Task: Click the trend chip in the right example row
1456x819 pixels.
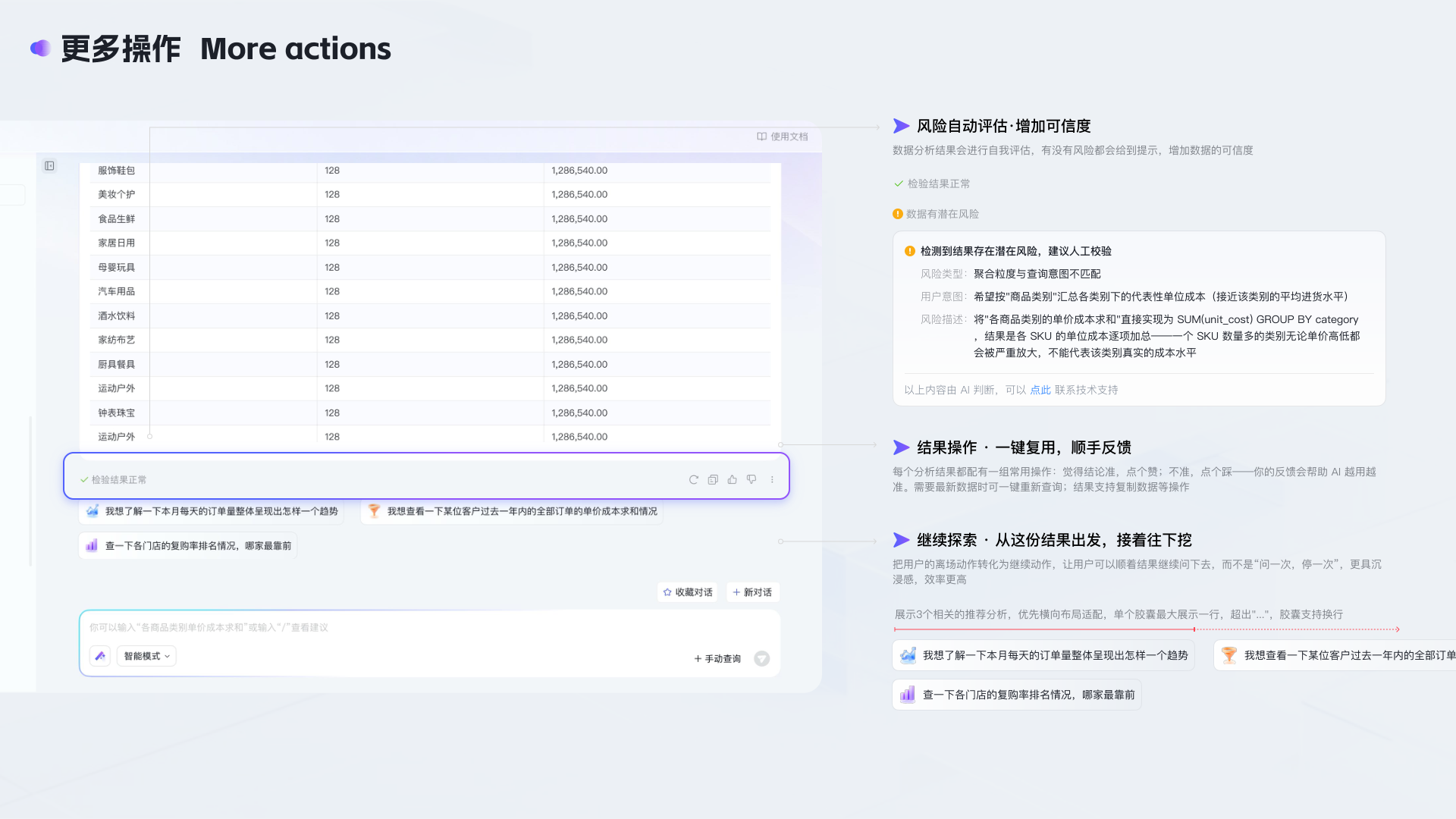Action: (x=1043, y=655)
